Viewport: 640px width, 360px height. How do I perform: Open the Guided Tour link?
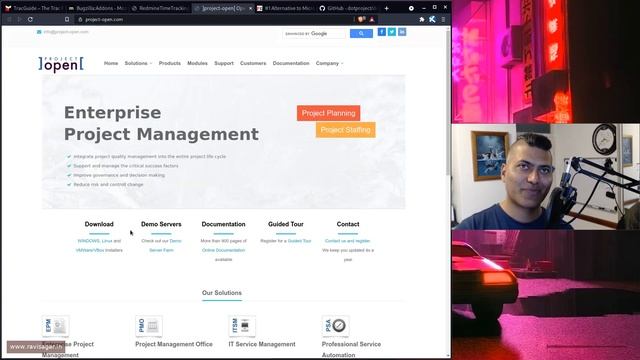click(299, 241)
